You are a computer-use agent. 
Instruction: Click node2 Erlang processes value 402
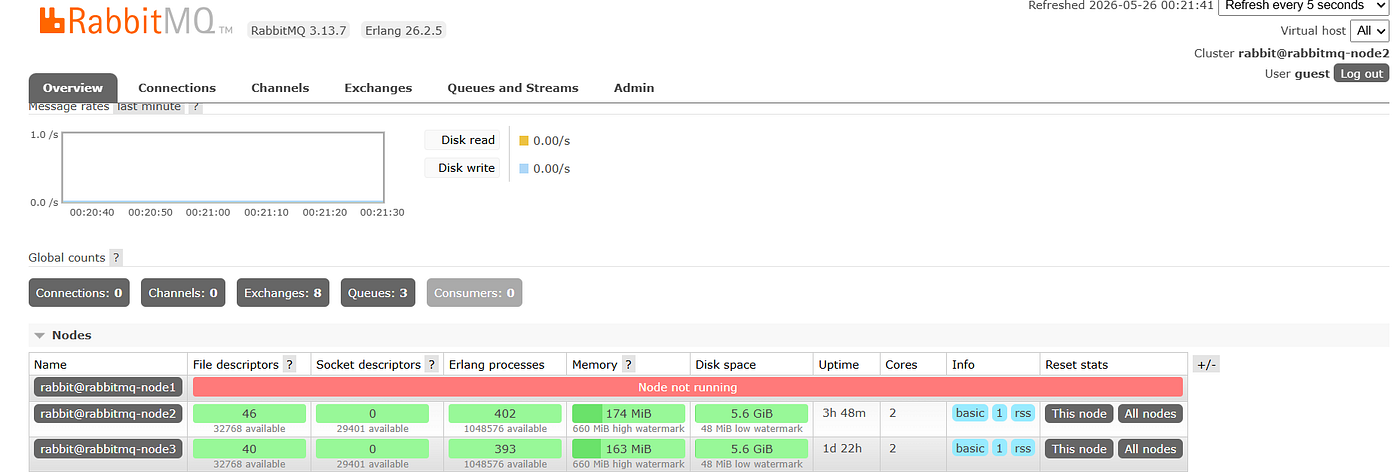click(505, 413)
